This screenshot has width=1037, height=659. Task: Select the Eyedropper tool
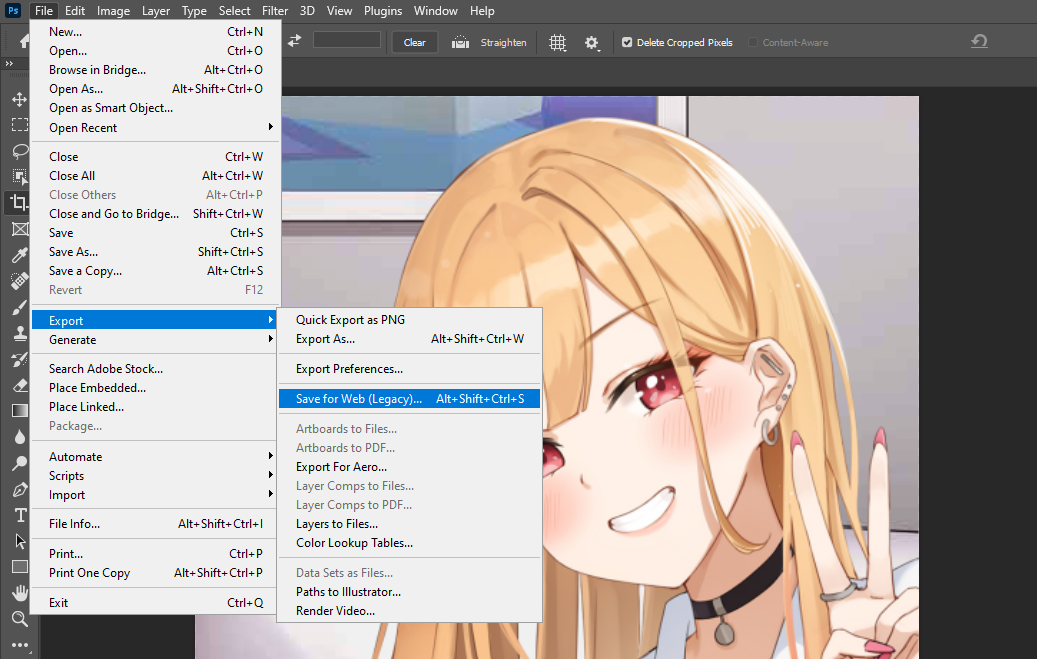coord(19,255)
